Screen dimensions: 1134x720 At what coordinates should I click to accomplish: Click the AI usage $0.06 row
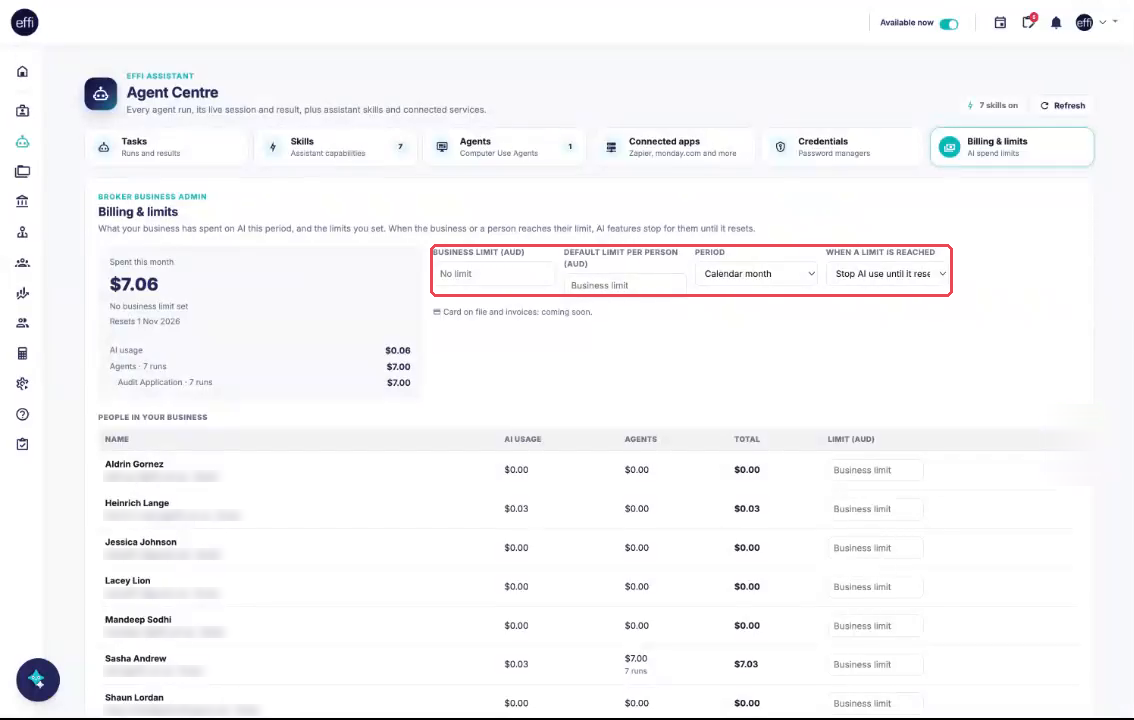point(260,350)
